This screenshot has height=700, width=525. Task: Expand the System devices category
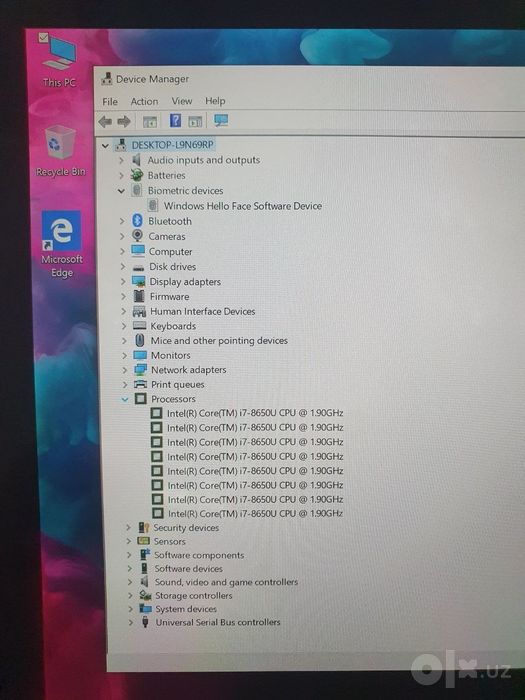click(x=130, y=609)
